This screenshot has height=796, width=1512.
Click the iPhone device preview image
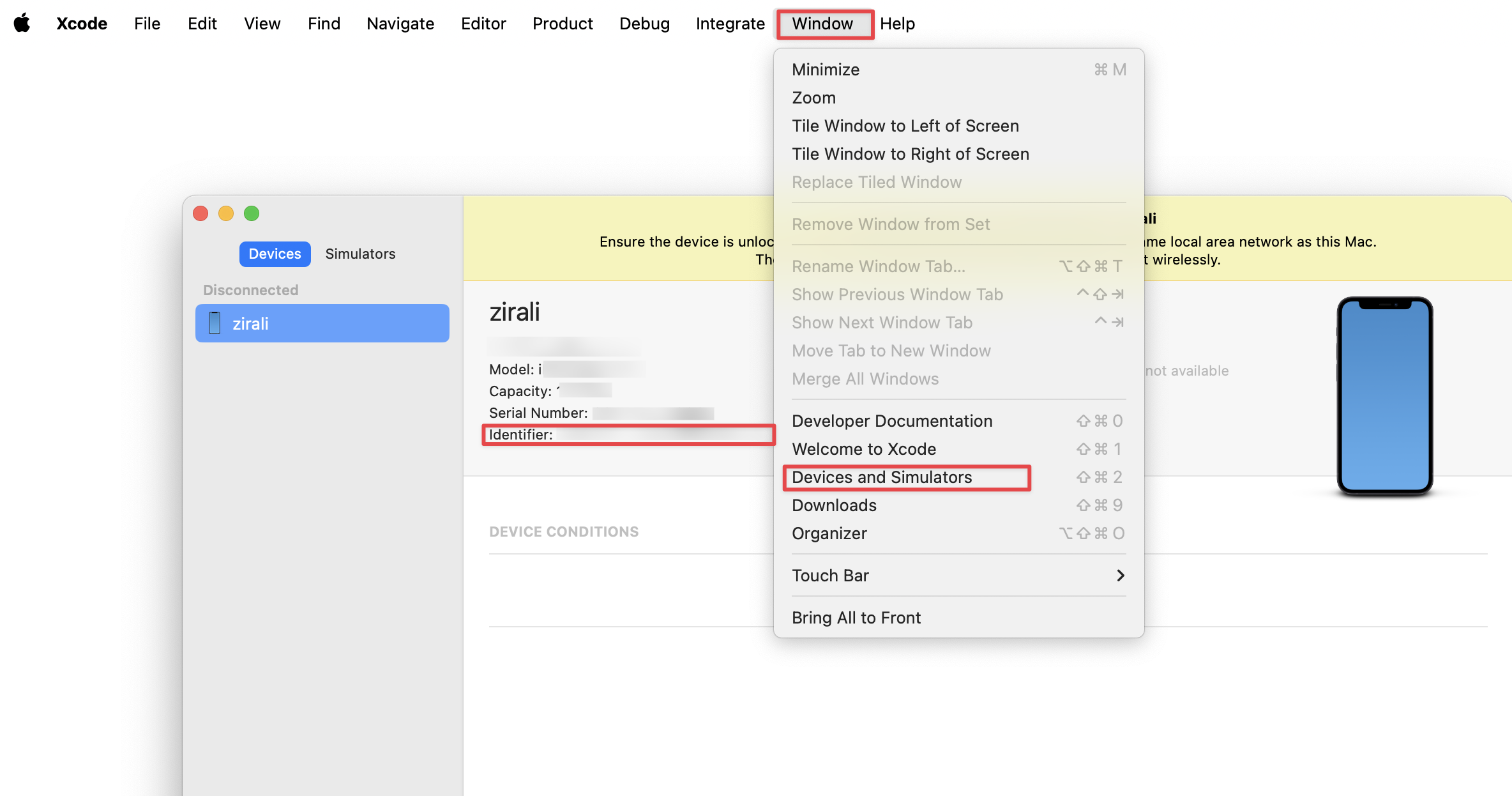point(1384,396)
